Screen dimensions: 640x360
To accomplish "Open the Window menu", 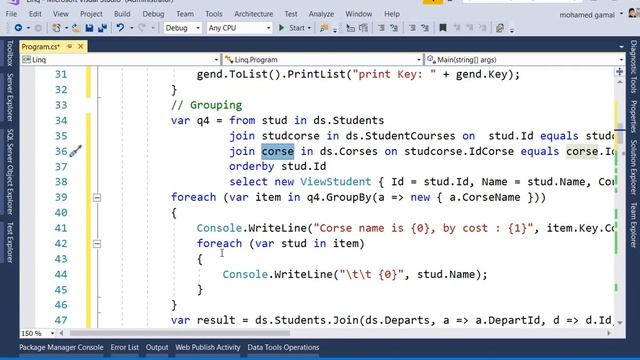I will point(359,14).
